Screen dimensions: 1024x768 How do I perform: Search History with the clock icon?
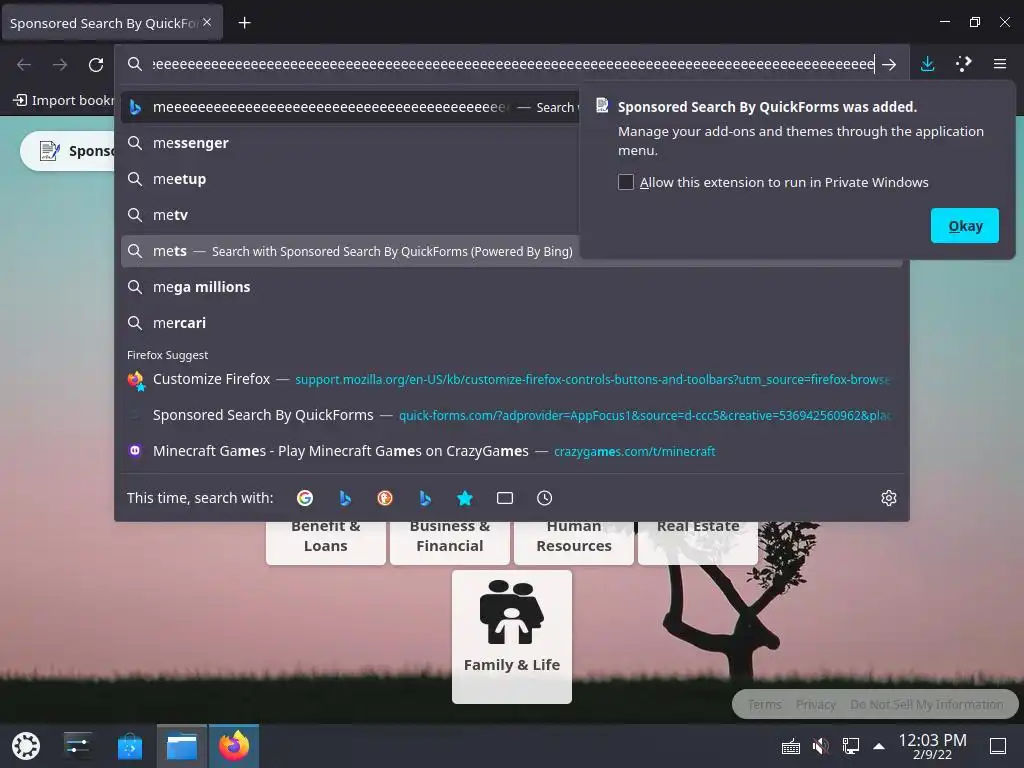coord(545,498)
